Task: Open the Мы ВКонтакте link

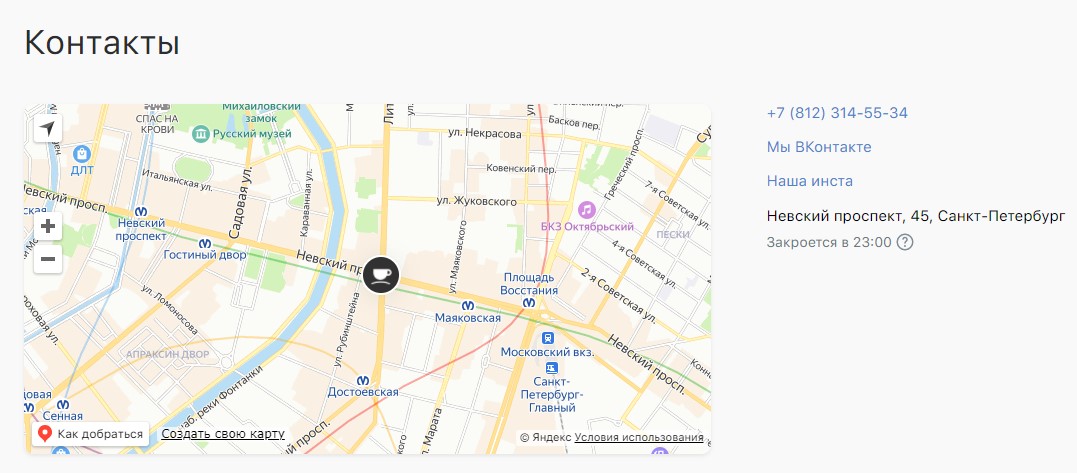Action: click(x=819, y=147)
